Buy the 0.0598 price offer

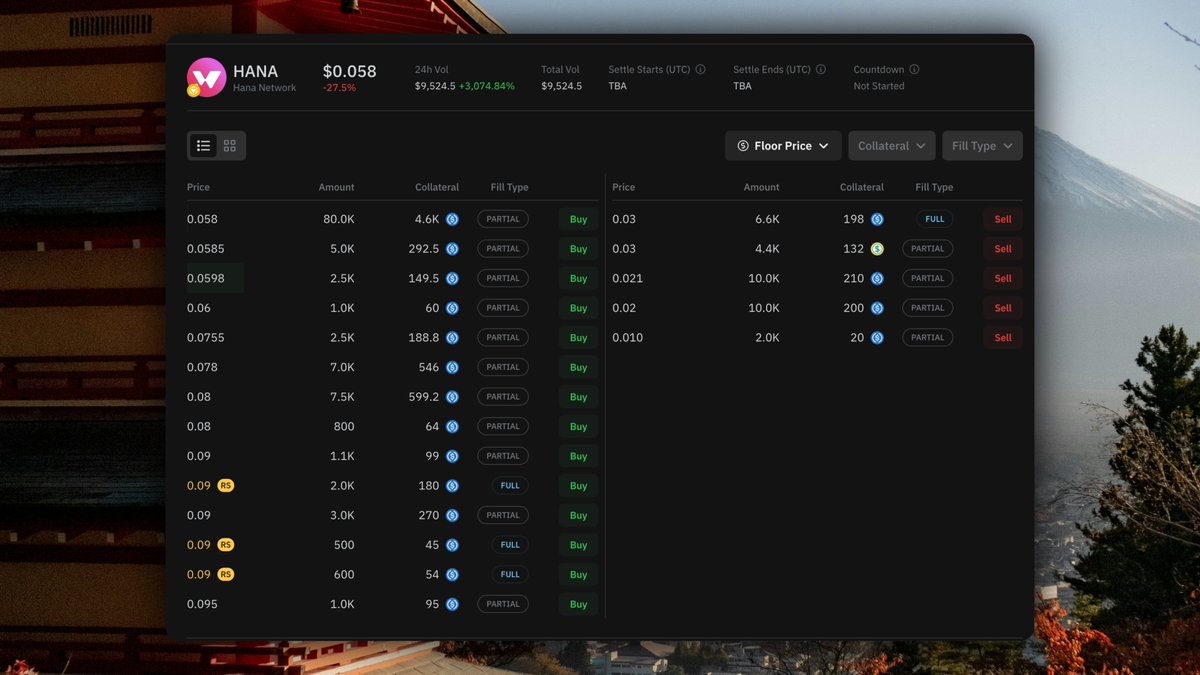(578, 278)
